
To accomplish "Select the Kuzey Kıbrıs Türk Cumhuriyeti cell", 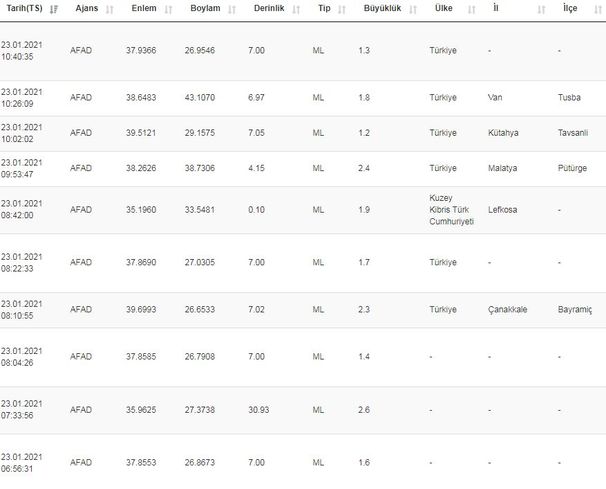I will point(451,210).
